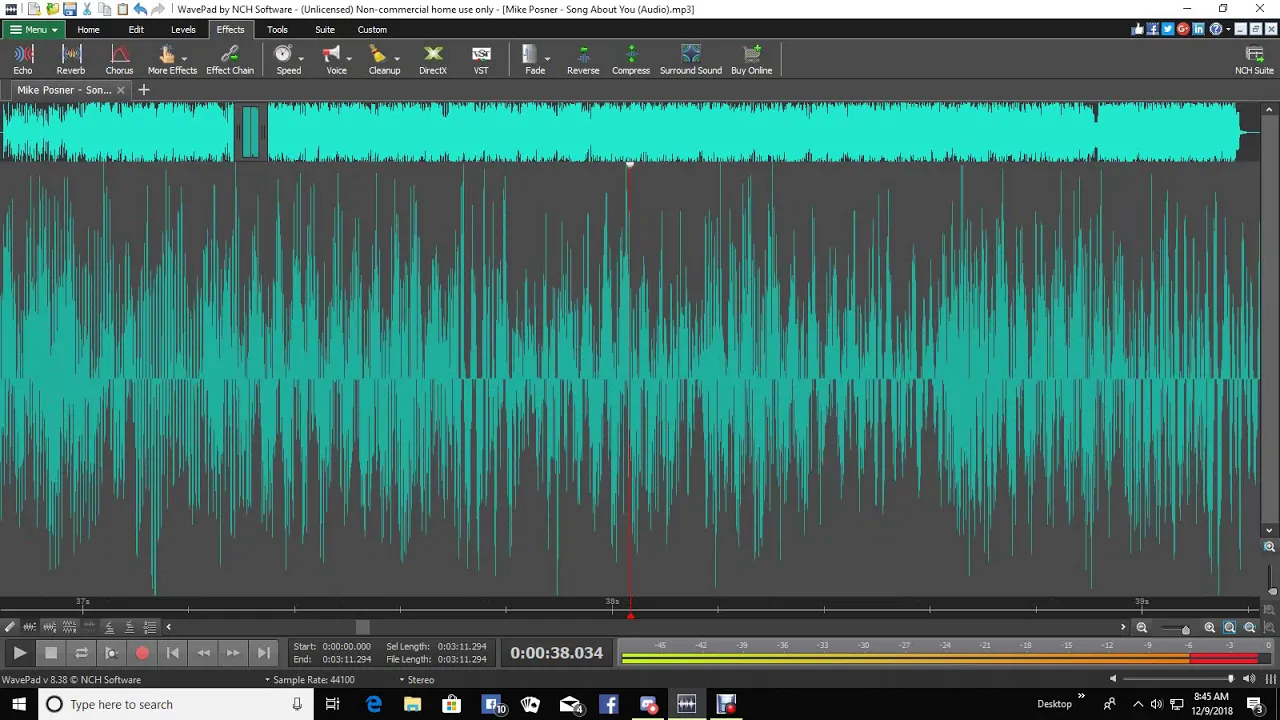This screenshot has width=1280, height=720.
Task: Click the horizontal scrollbar thumb
Action: pyautogui.click(x=363, y=627)
